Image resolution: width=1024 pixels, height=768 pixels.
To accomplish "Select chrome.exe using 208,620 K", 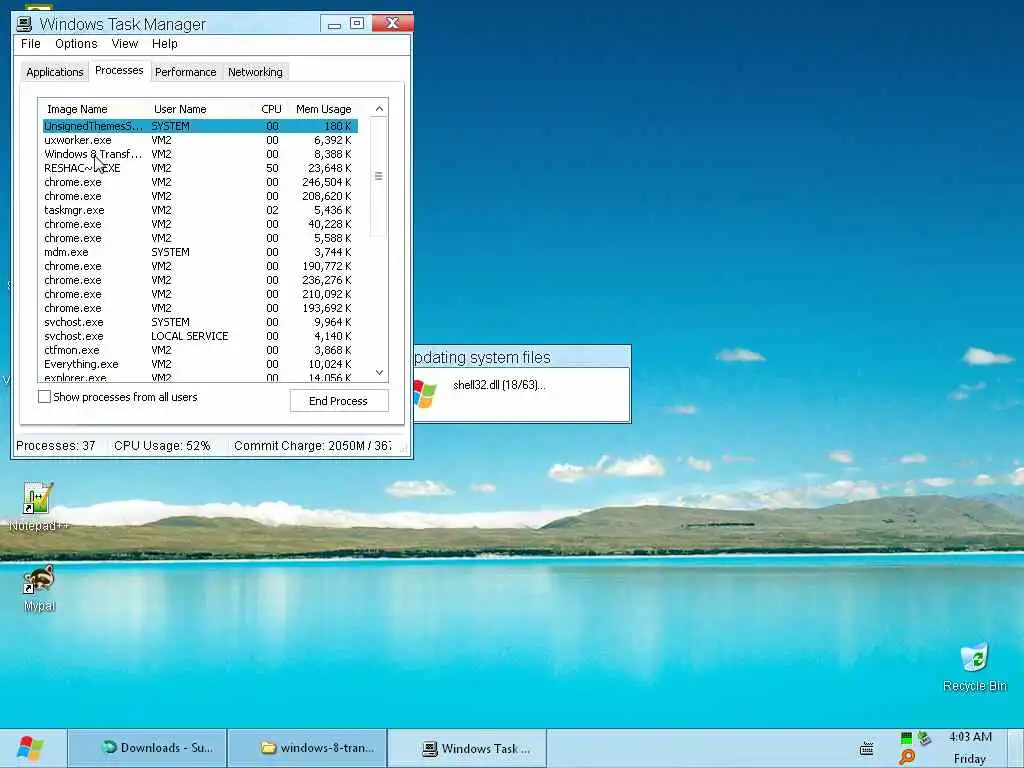I will (x=200, y=196).
